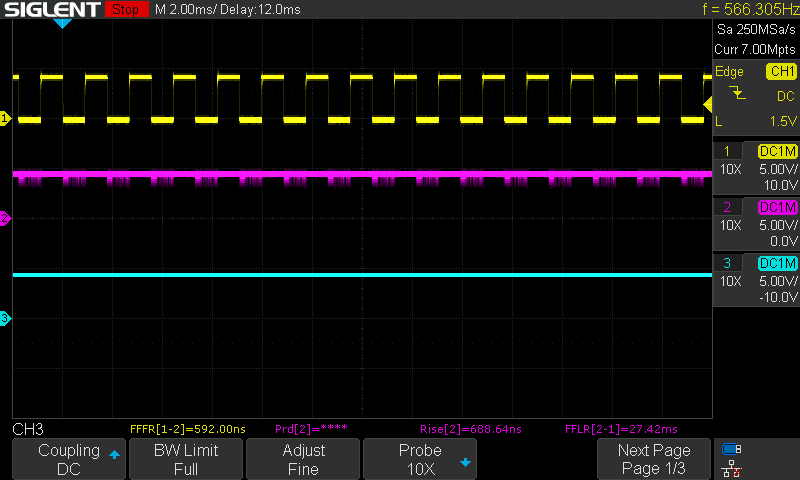Viewport: 800px width, 480px height.
Task: Click the Prd[2]=**** measurement
Action: tap(311, 429)
